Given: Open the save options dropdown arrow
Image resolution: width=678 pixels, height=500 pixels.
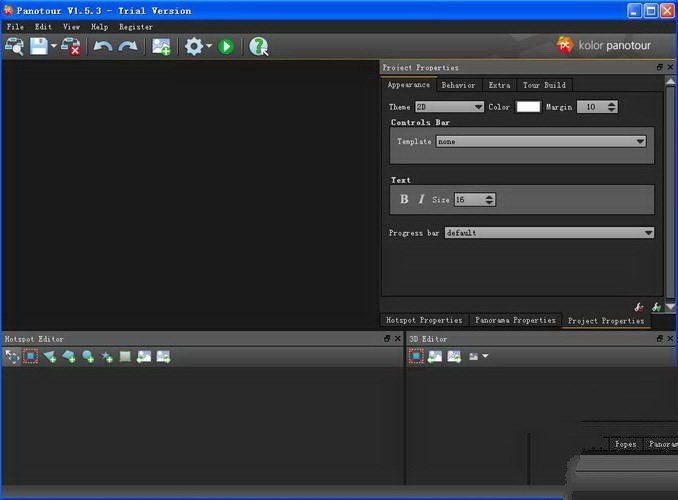Looking at the screenshot, I should pyautogui.click(x=54, y=46).
